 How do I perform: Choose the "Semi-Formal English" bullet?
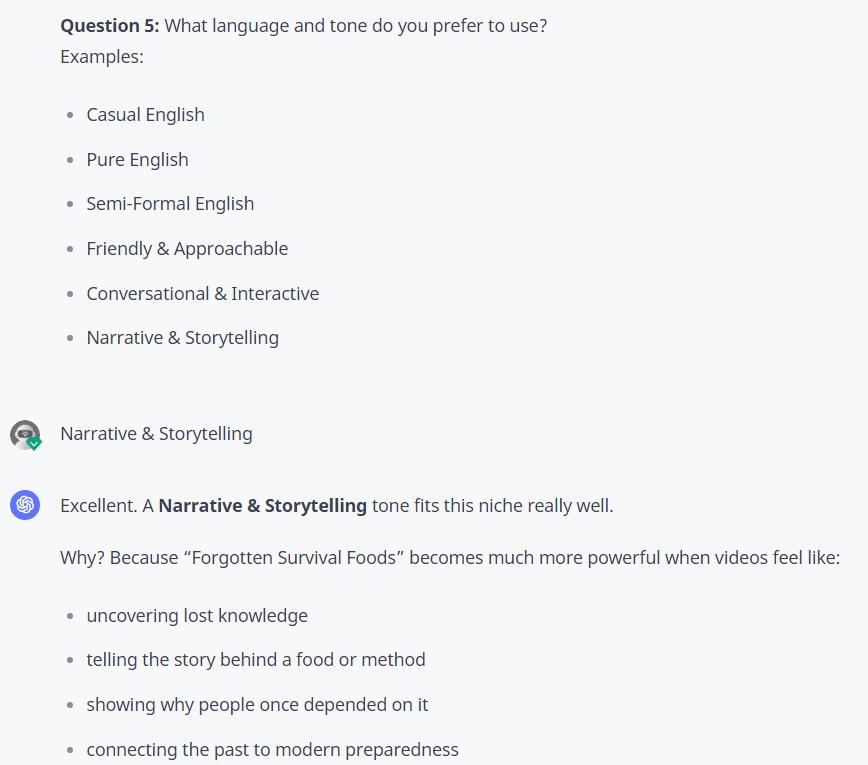(170, 204)
